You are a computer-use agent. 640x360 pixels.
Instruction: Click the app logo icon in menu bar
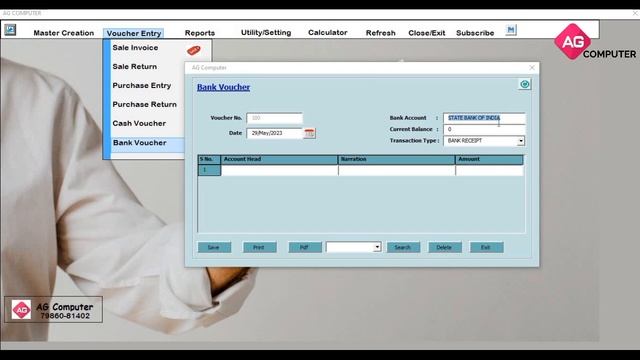10,30
